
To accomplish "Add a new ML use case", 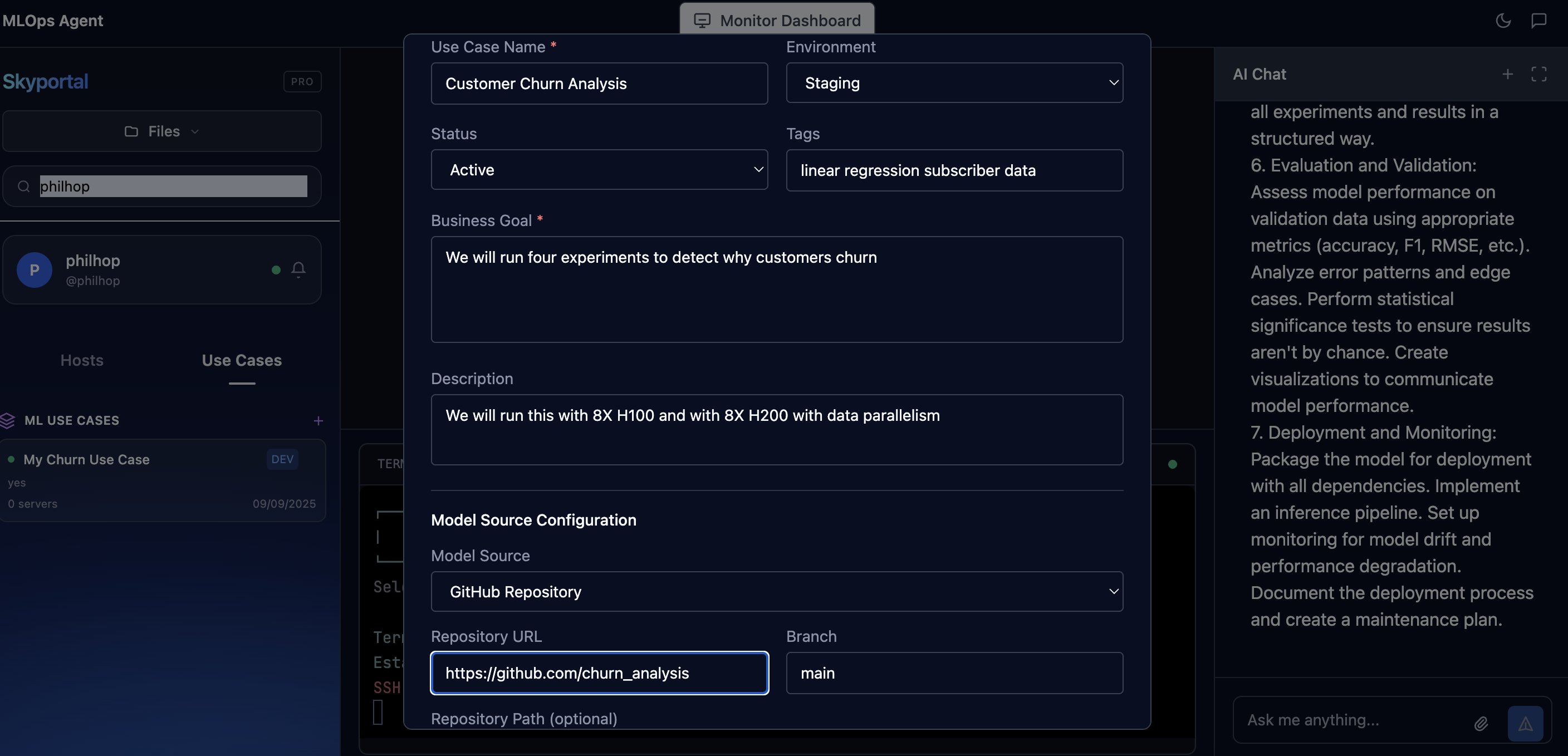I will tap(319, 420).
